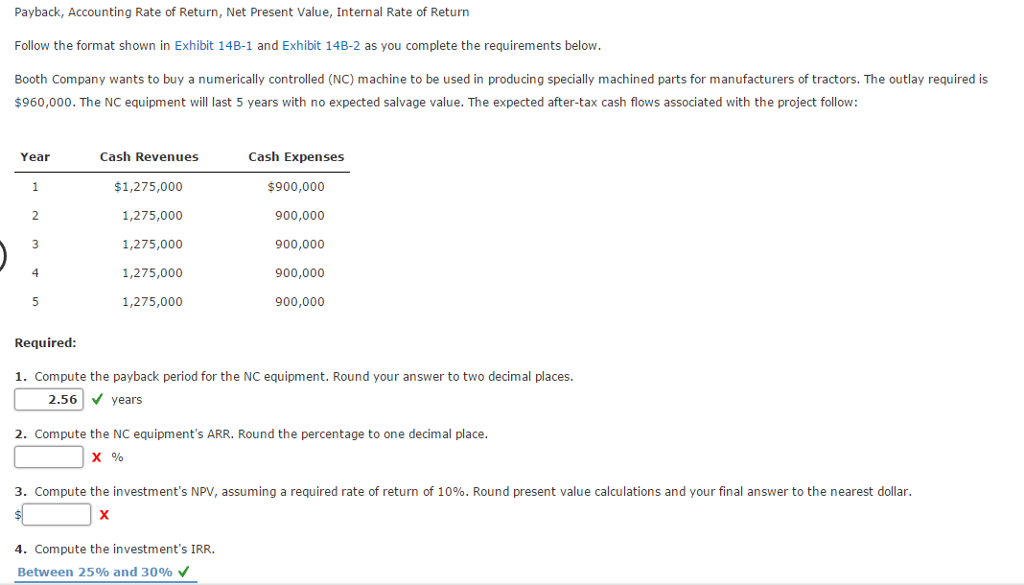The height and width of the screenshot is (585, 1024).
Task: Click the dollar sign before the NPV box
Action: (x=17, y=515)
